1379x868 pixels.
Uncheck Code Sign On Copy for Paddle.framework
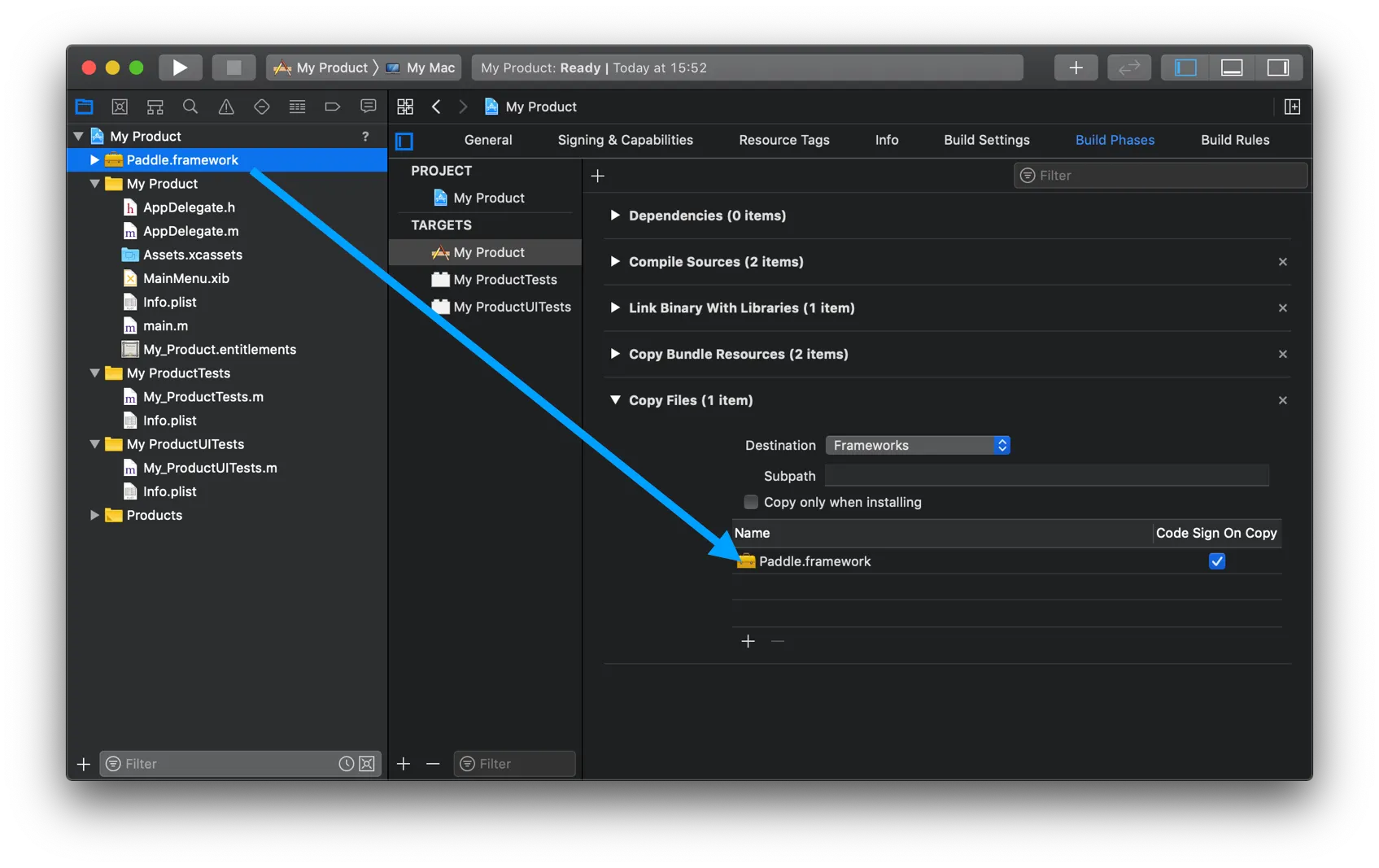[x=1217, y=561]
